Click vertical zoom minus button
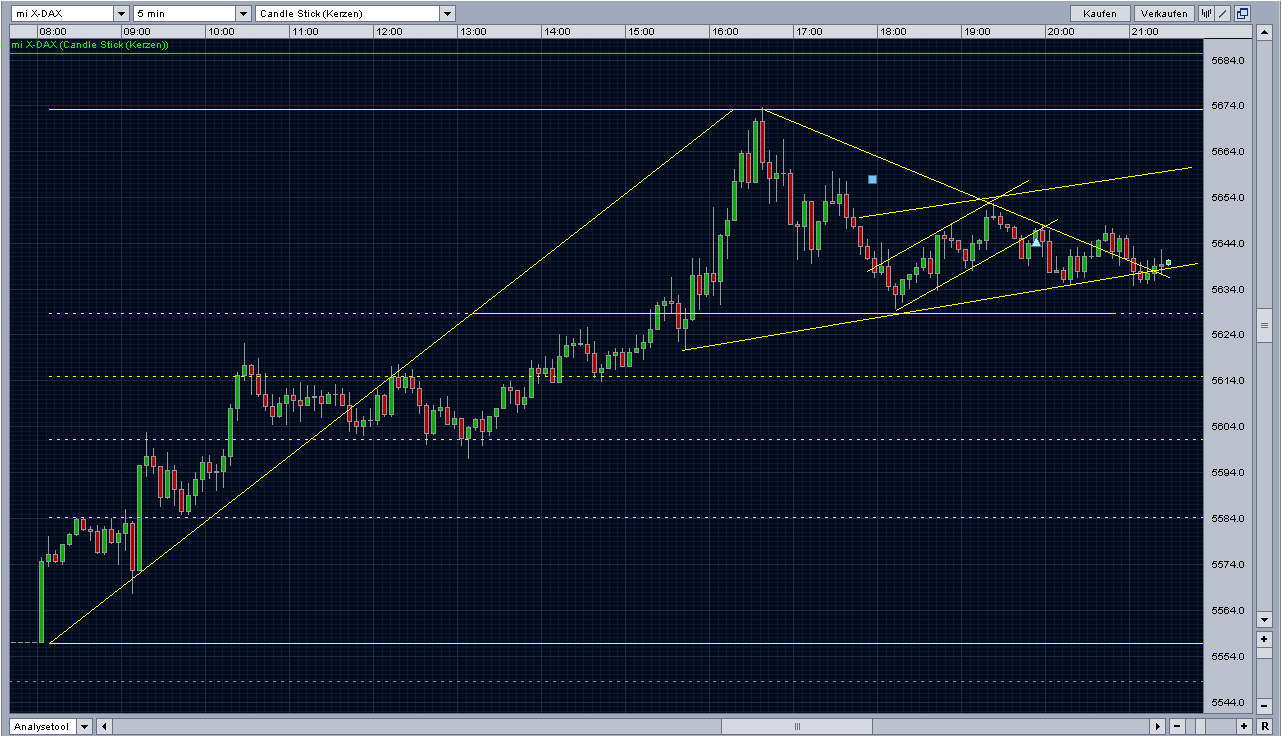The width and height of the screenshot is (1282, 737). pos(1264,706)
